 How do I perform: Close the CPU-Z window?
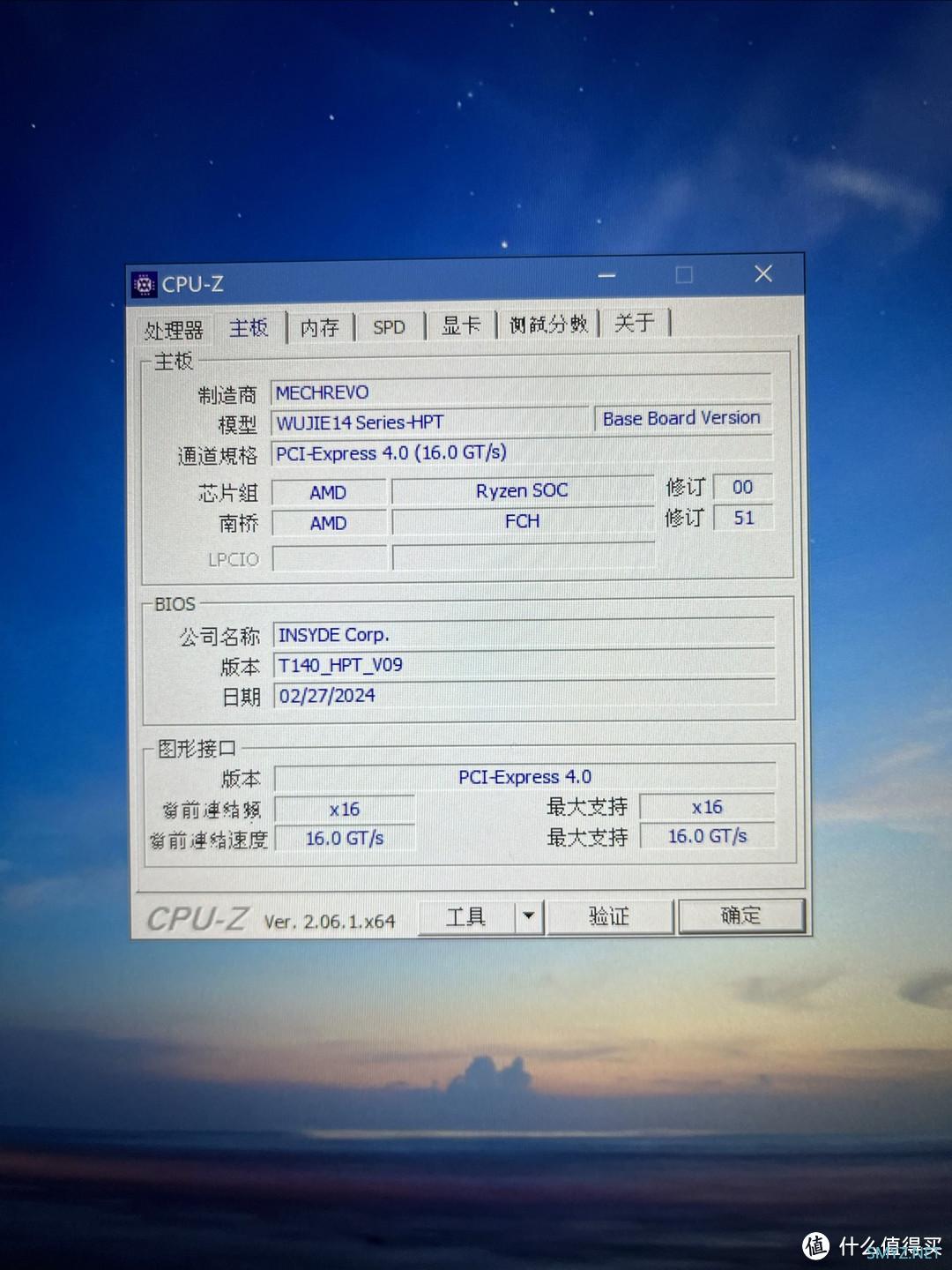[763, 274]
